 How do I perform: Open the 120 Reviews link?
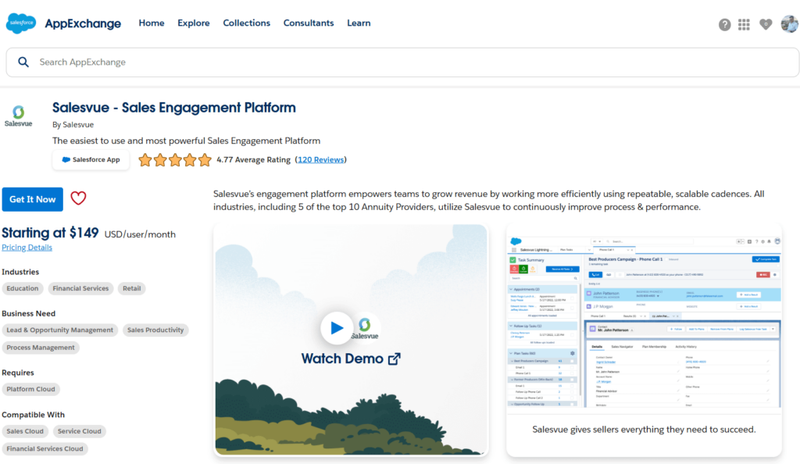pyautogui.click(x=321, y=160)
